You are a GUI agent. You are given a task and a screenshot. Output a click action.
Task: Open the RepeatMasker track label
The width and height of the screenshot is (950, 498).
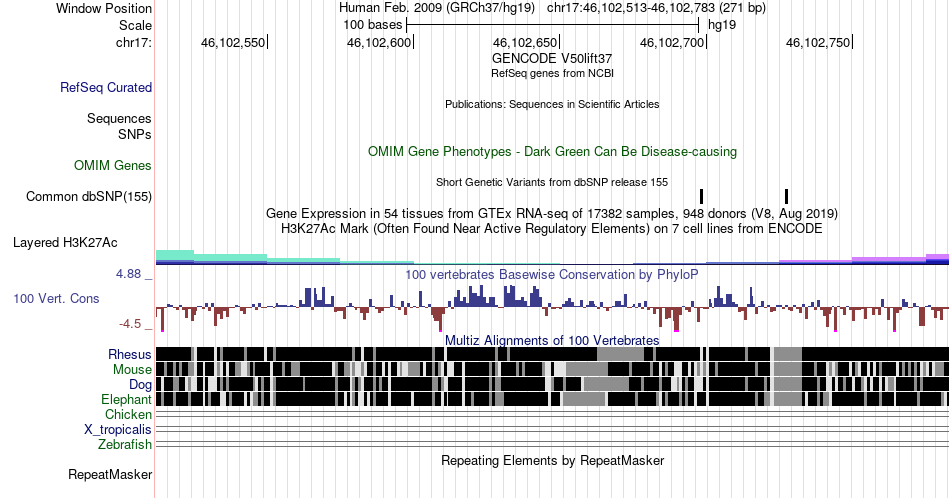point(110,474)
